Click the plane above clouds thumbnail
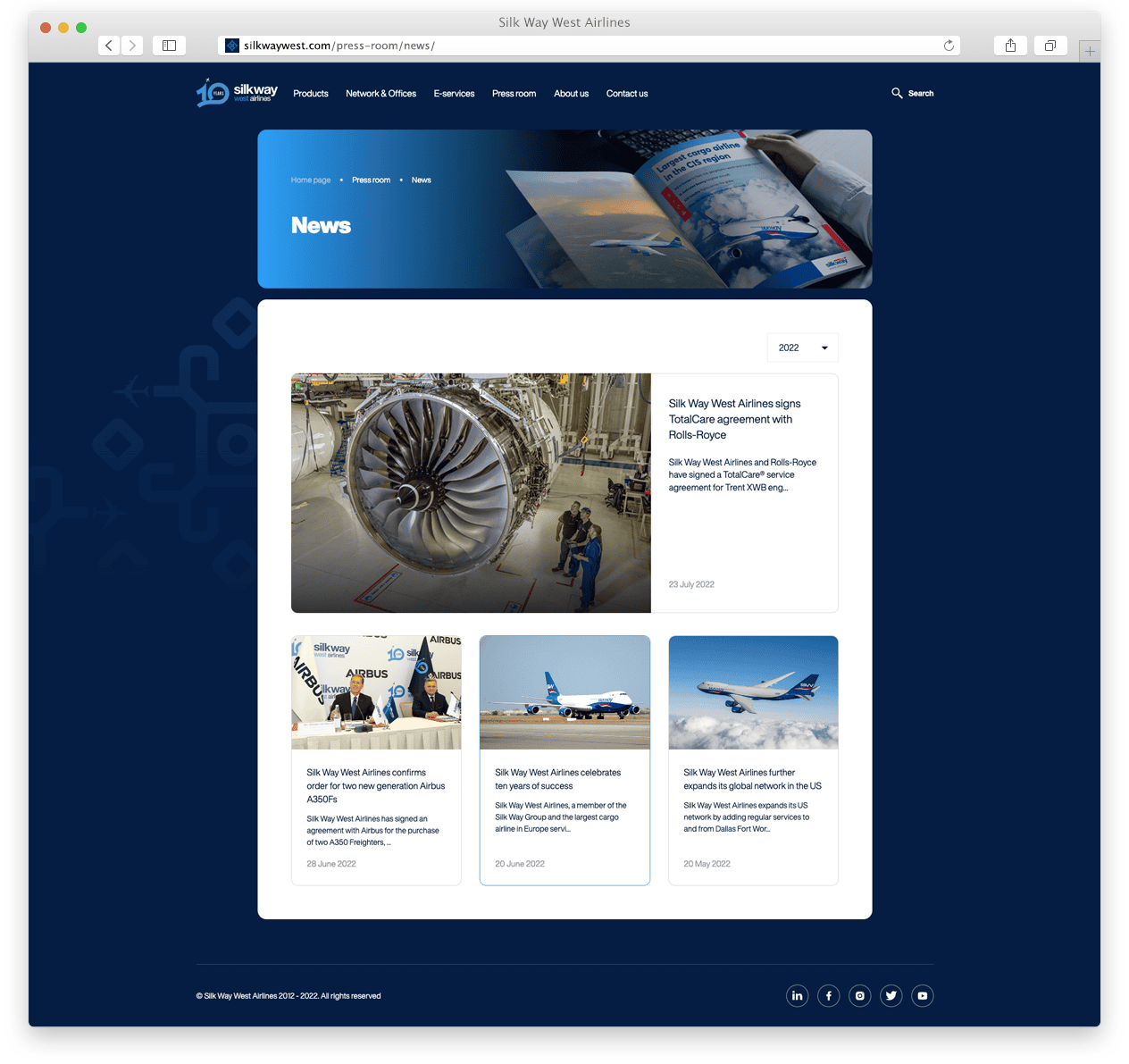 (x=753, y=692)
